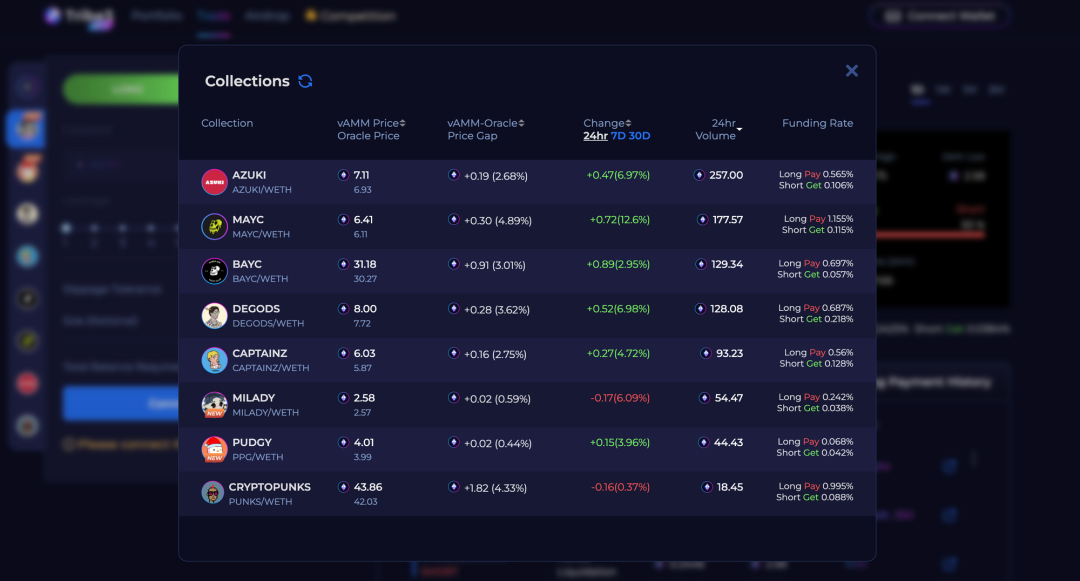Click the PPG/WETH pair name
1080x581 pixels.
(x=258, y=457)
